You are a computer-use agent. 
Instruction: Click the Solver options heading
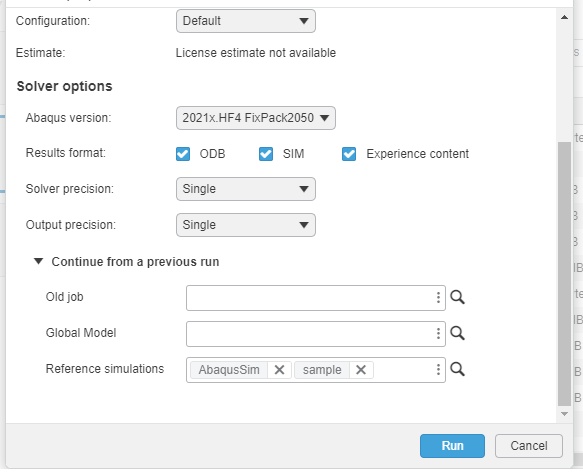pos(64,87)
